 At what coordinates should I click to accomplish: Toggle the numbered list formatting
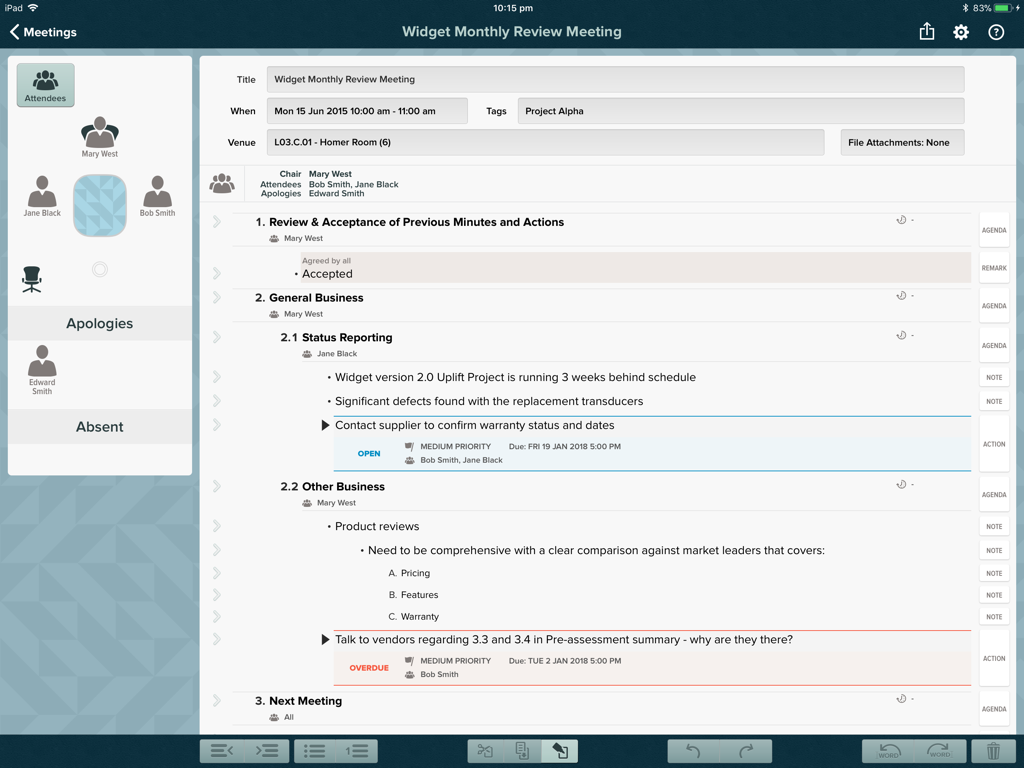click(x=359, y=750)
